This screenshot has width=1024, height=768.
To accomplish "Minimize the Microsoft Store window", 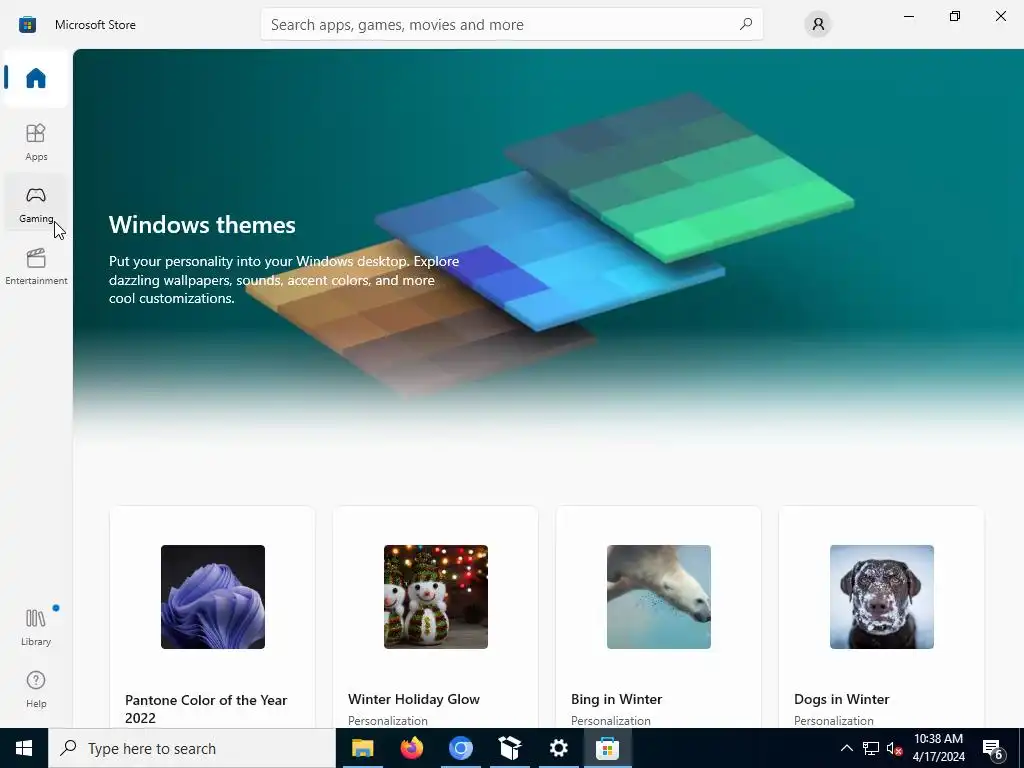I will (x=908, y=16).
